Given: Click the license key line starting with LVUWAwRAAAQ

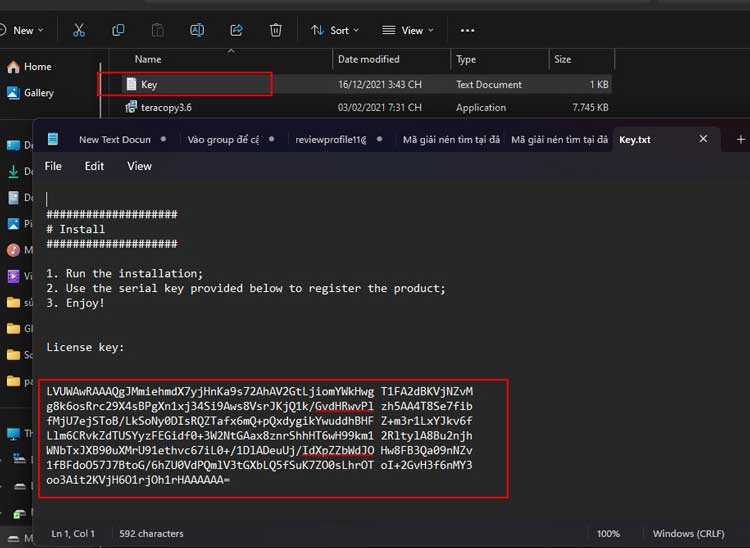Looking at the screenshot, I should [x=260, y=392].
